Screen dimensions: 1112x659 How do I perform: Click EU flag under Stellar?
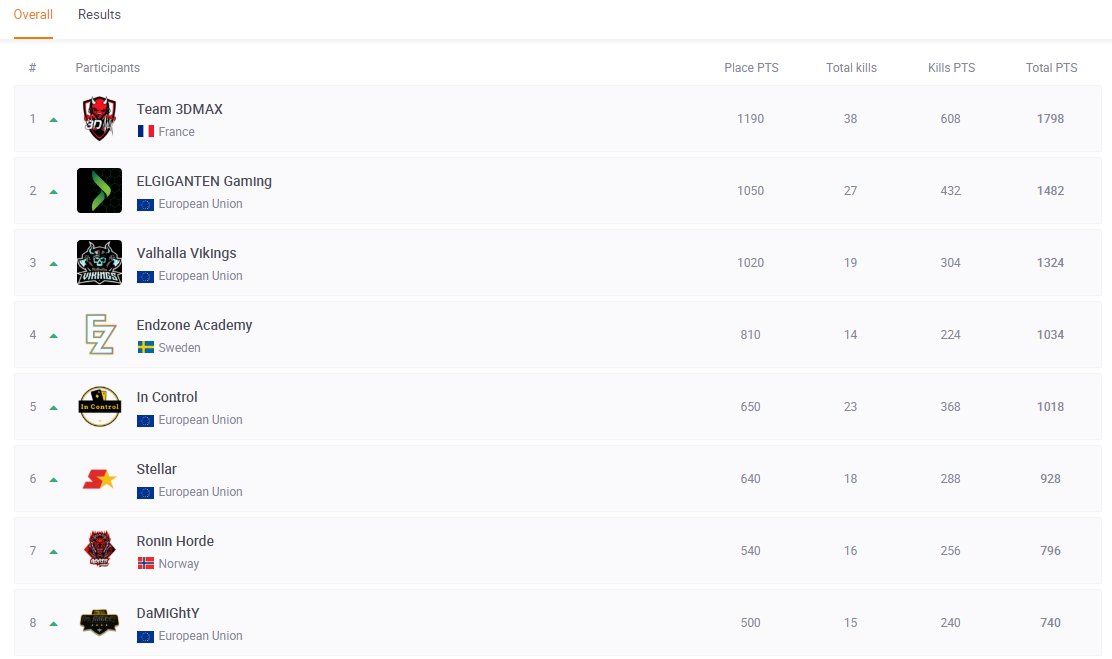click(145, 492)
